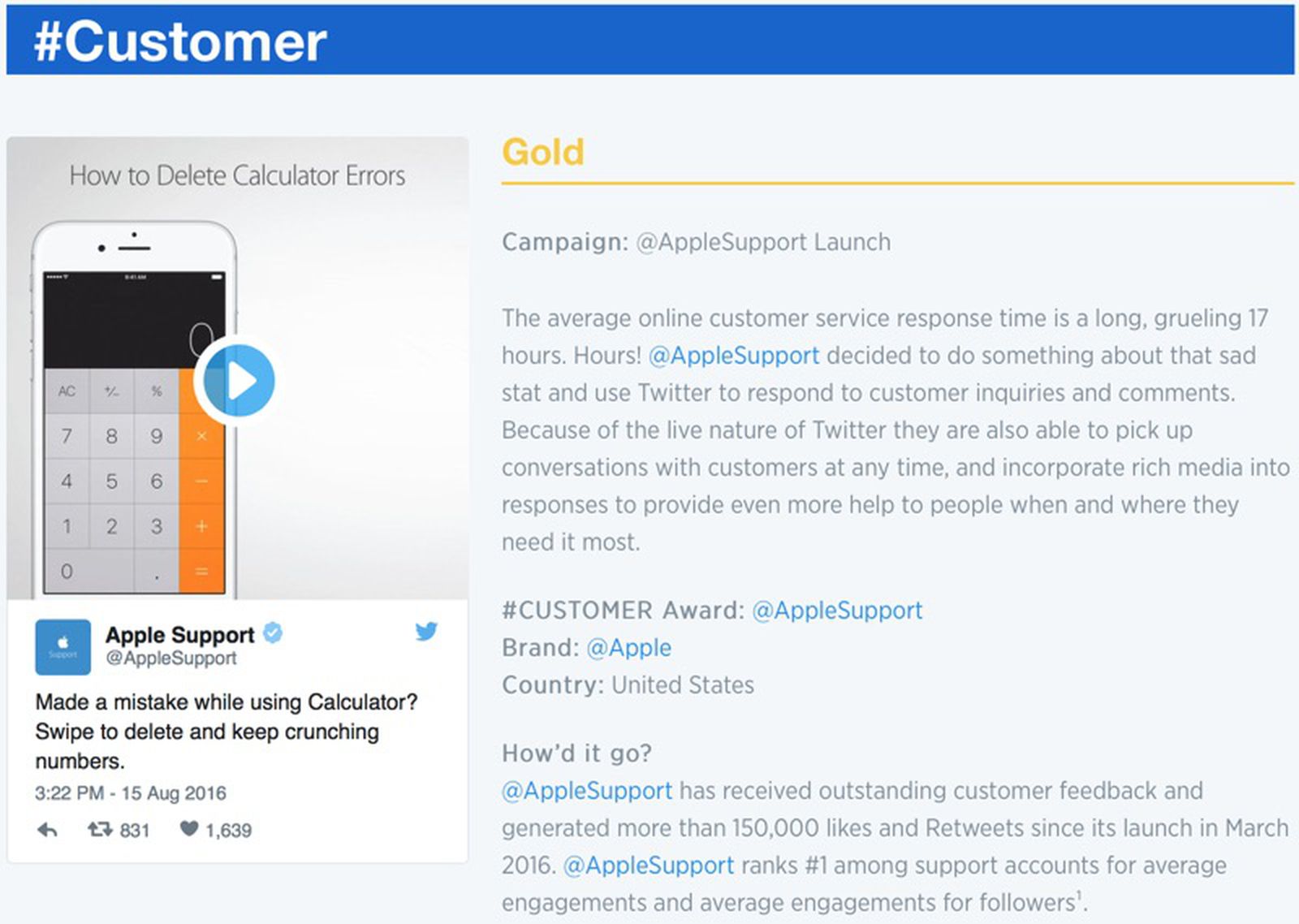Reply to the Apple Support tweet

48,830
